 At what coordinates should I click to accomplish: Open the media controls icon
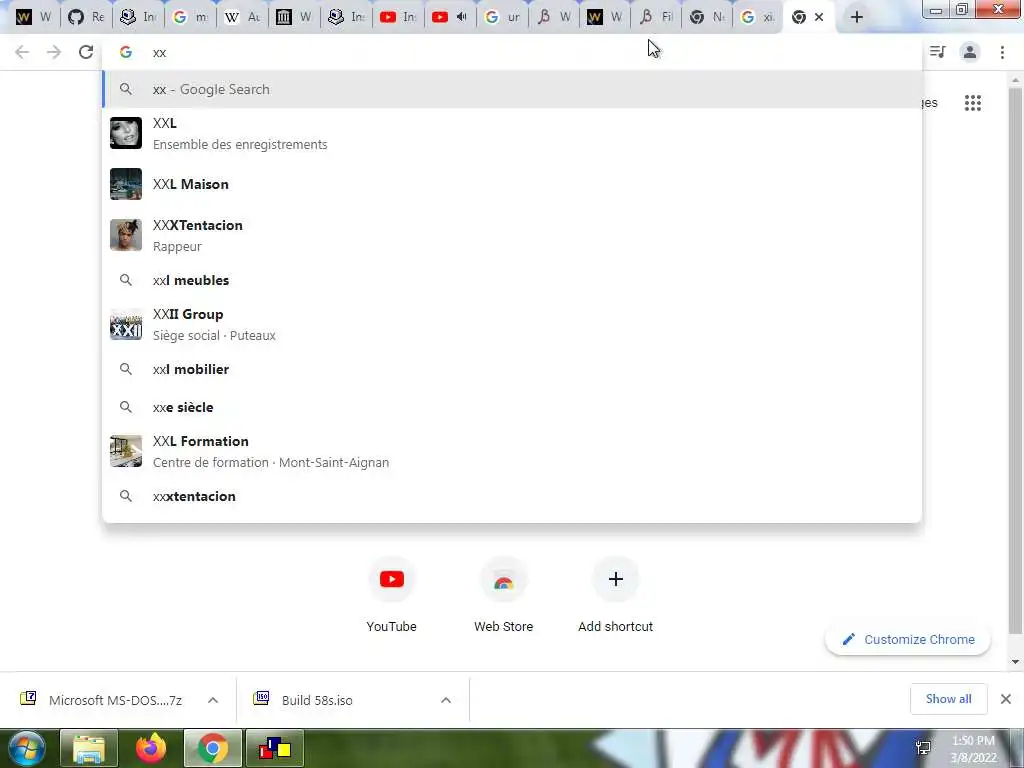tap(938, 52)
